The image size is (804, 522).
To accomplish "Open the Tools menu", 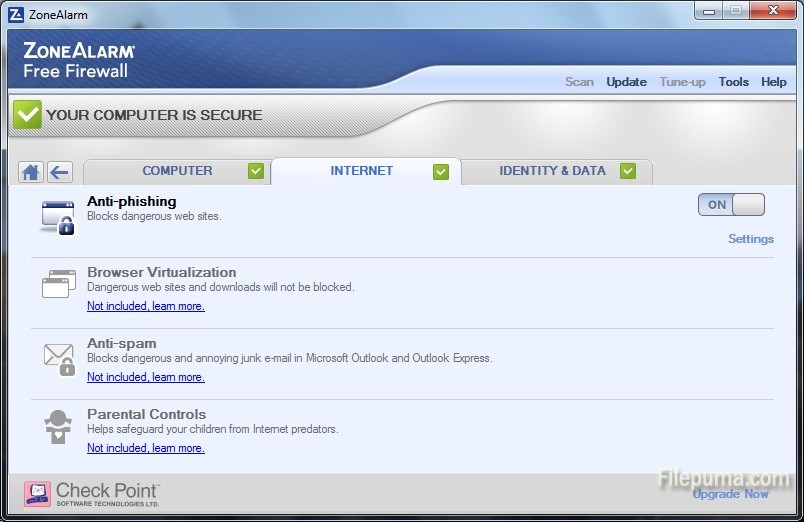I will point(733,82).
